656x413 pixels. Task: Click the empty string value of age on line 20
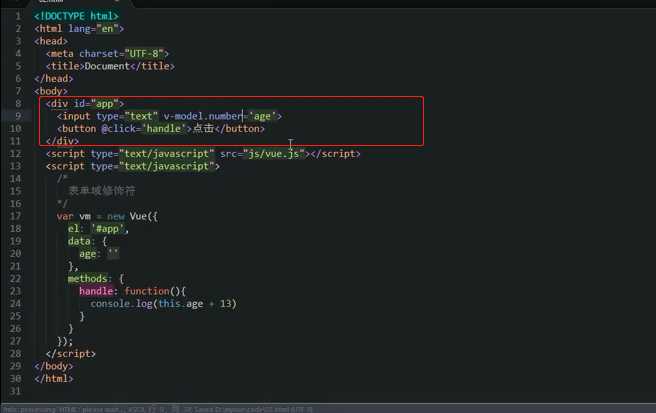tap(113, 254)
